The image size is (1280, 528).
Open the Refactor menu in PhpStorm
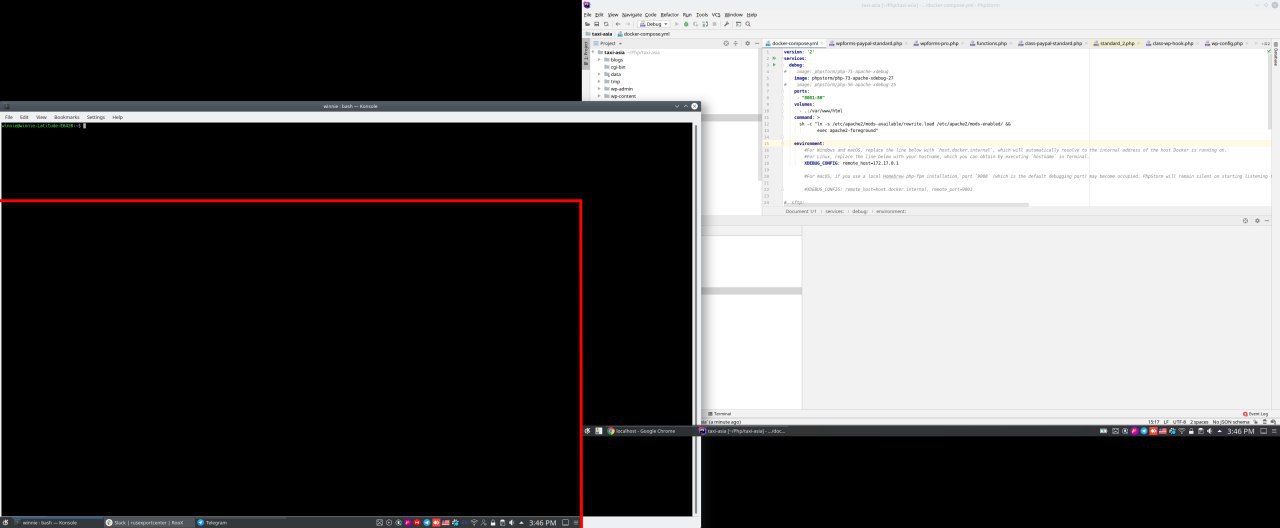pyautogui.click(x=670, y=15)
